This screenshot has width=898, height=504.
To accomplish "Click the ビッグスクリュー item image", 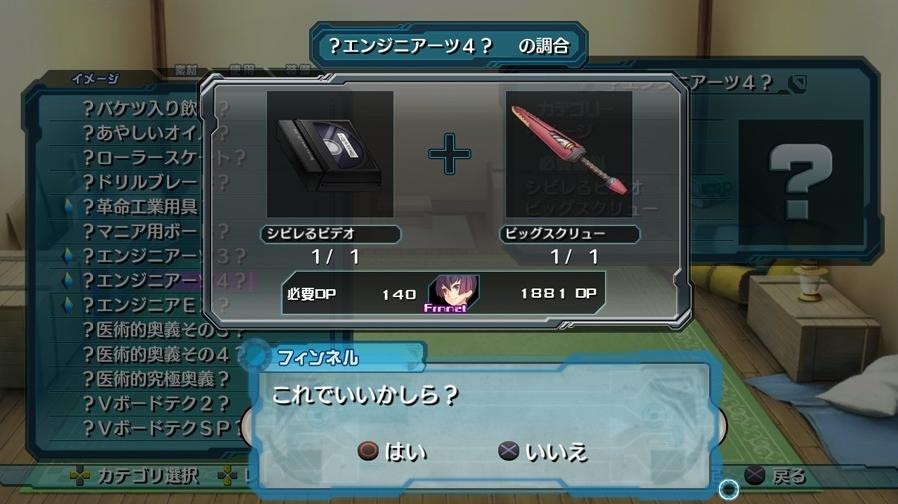I will click(569, 154).
